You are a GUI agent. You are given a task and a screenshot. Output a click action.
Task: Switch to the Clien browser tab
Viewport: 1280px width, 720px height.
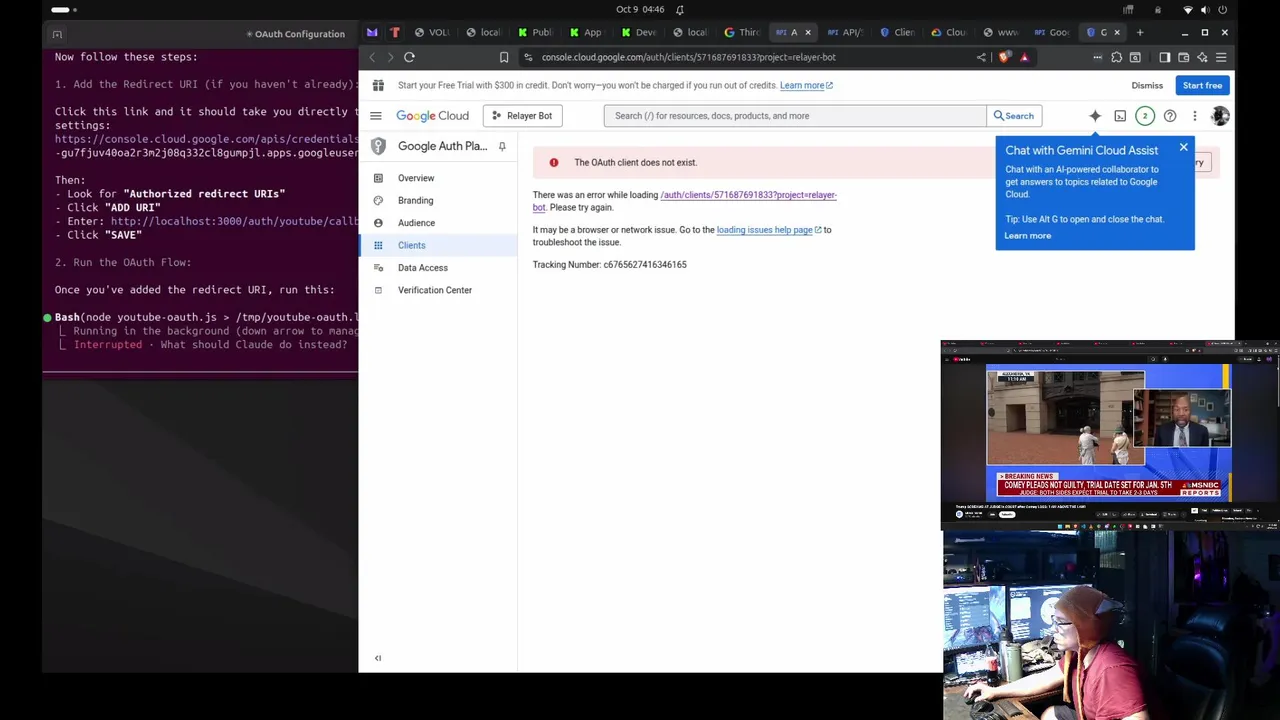click(897, 32)
